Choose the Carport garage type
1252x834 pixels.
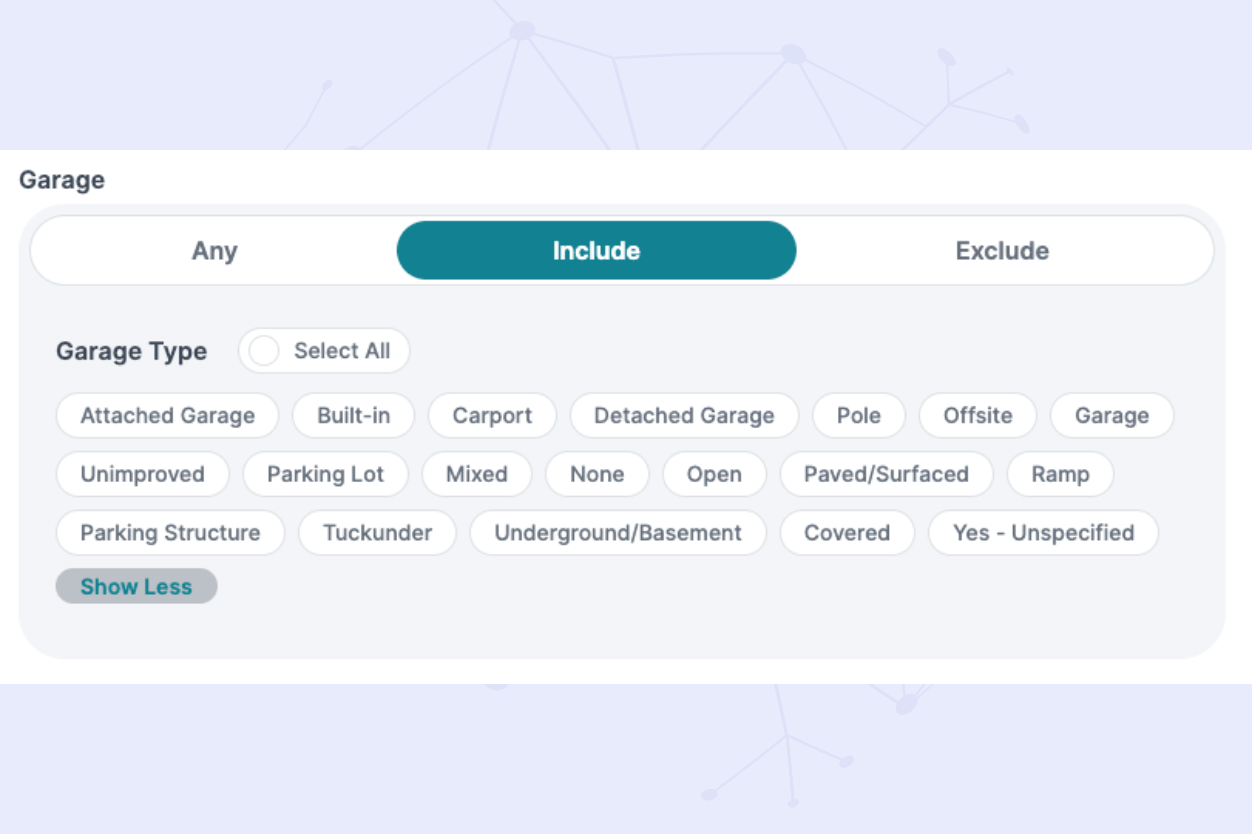point(492,416)
